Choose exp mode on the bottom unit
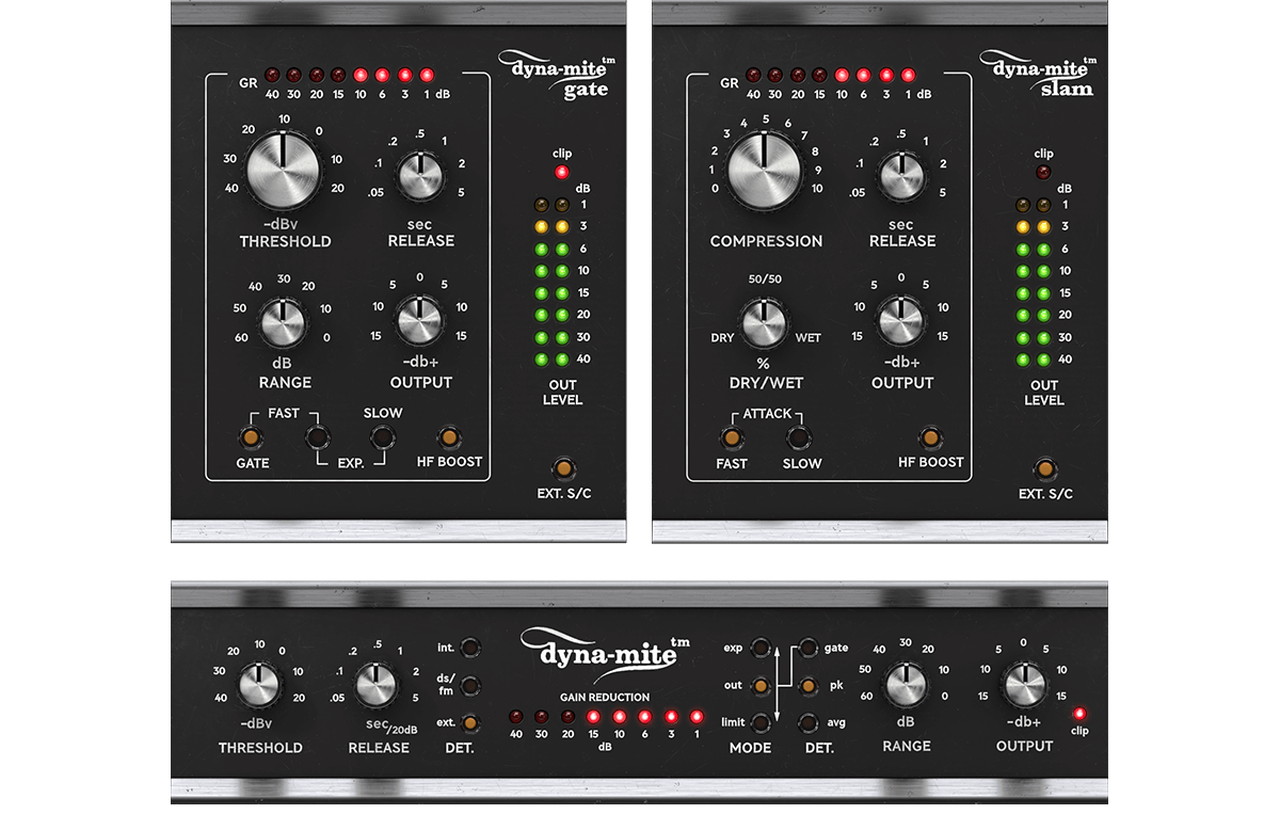The width and height of the screenshot is (1280, 814). (761, 648)
